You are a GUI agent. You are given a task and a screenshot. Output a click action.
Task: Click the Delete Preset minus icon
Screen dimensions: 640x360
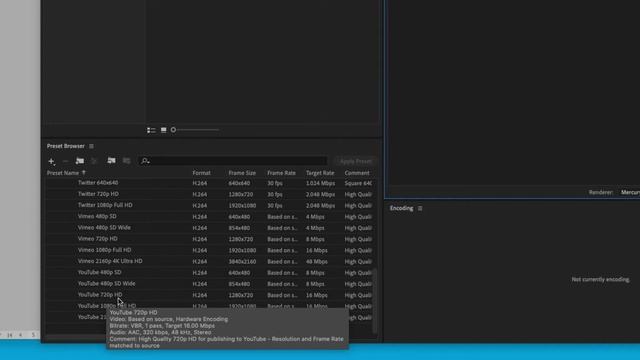pyautogui.click(x=65, y=161)
